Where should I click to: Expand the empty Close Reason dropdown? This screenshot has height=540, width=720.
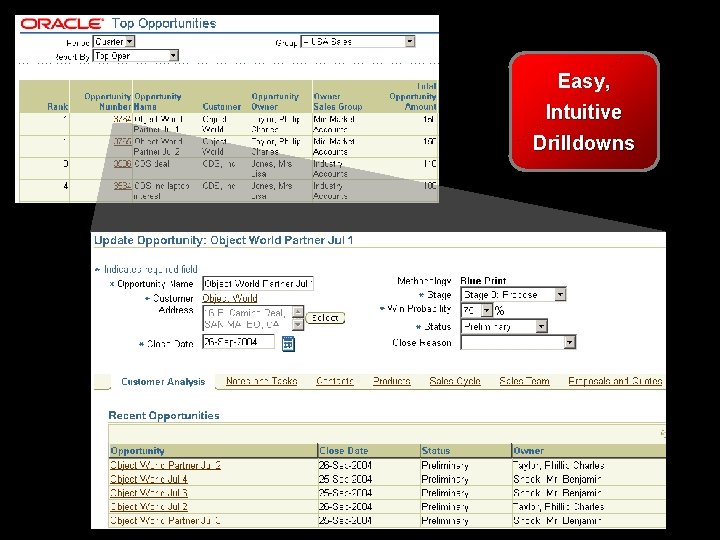(518, 342)
